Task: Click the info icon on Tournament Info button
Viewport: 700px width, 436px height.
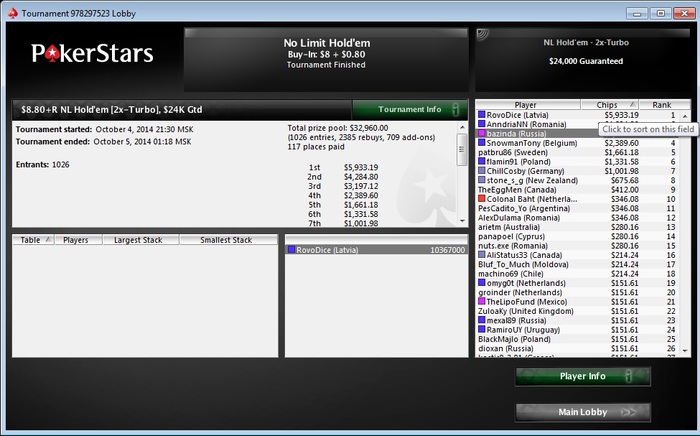Action: click(455, 109)
